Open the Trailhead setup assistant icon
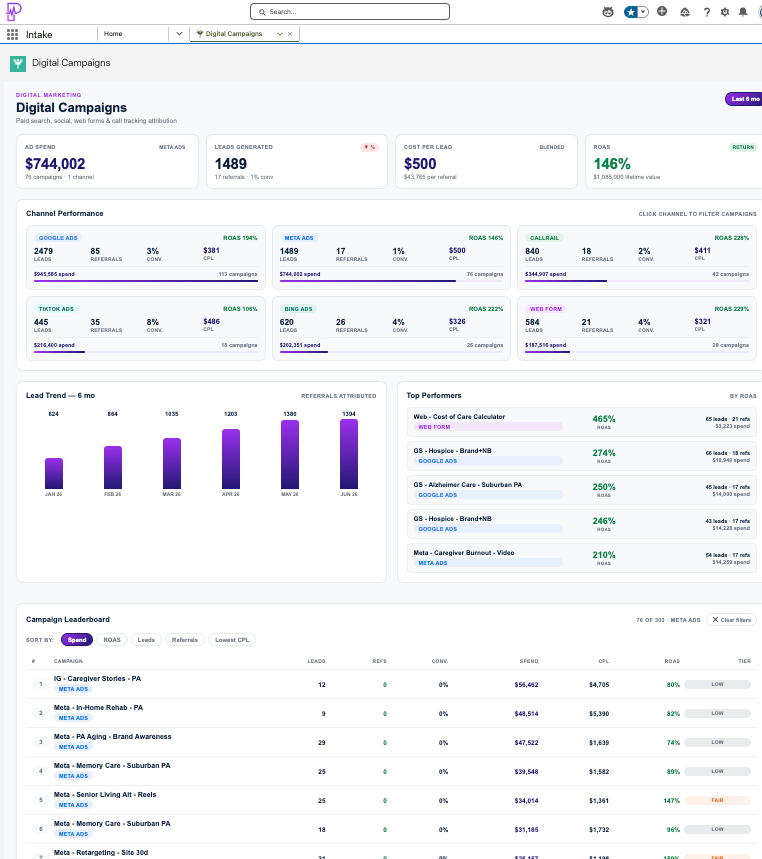This screenshot has width=762, height=859. tap(685, 12)
